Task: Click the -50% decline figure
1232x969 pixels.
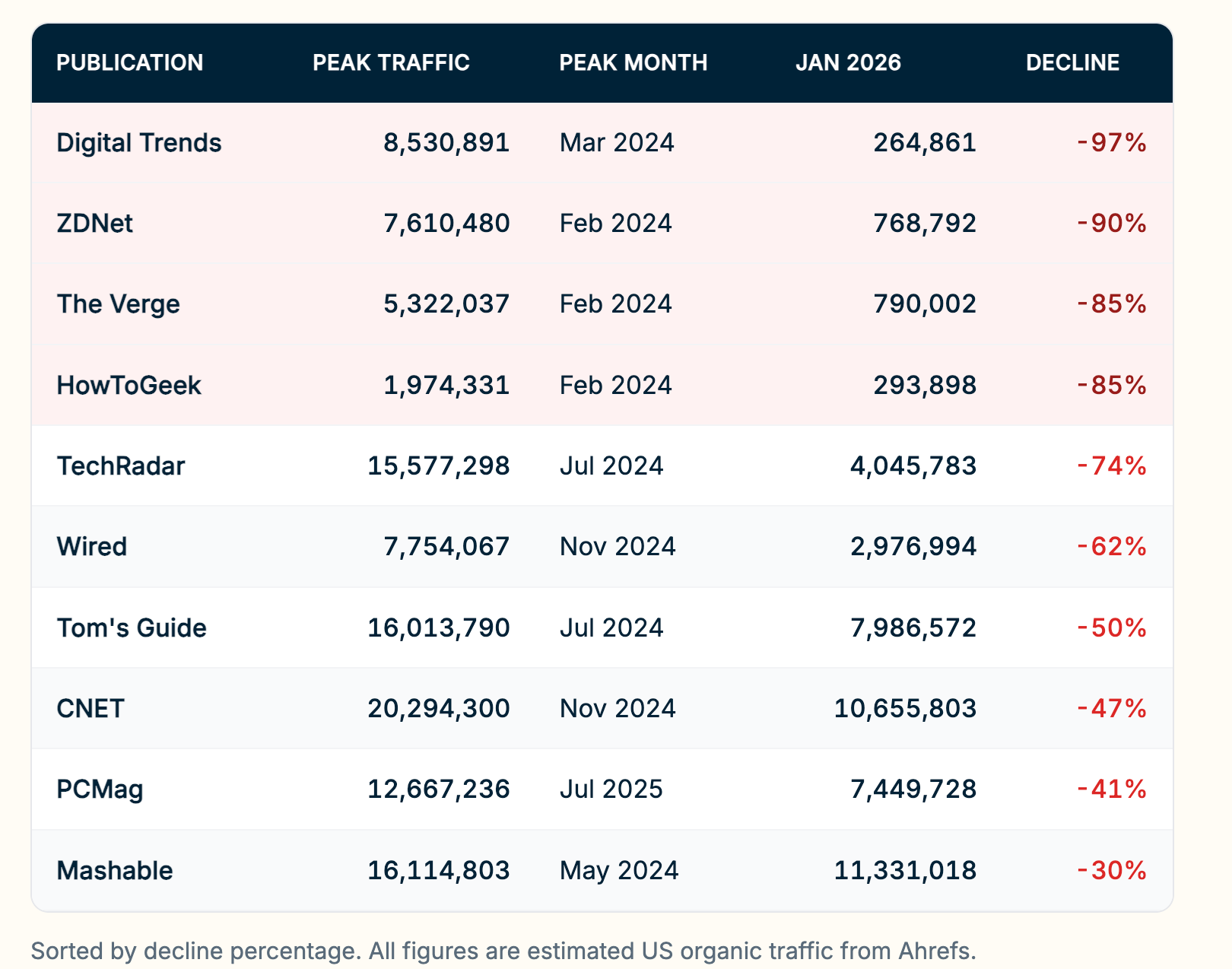Action: pyautogui.click(x=1112, y=628)
